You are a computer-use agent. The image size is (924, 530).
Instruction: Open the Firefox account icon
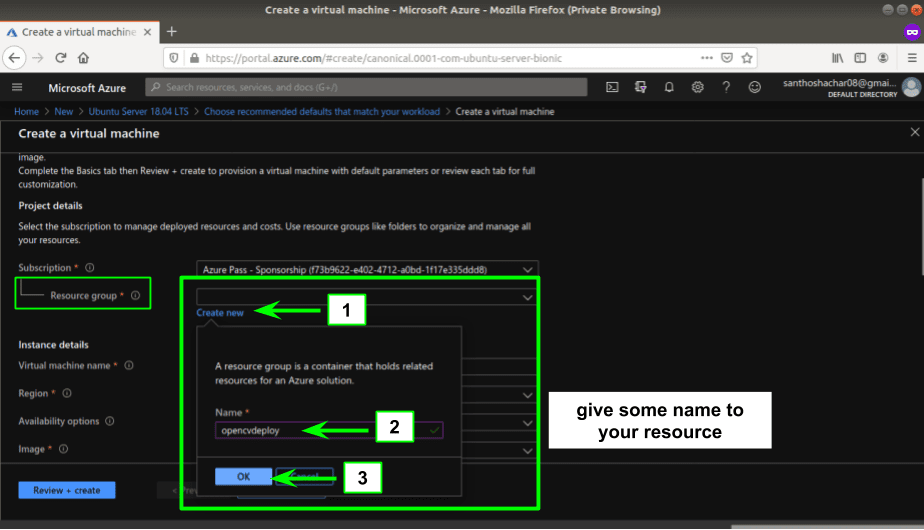883,58
